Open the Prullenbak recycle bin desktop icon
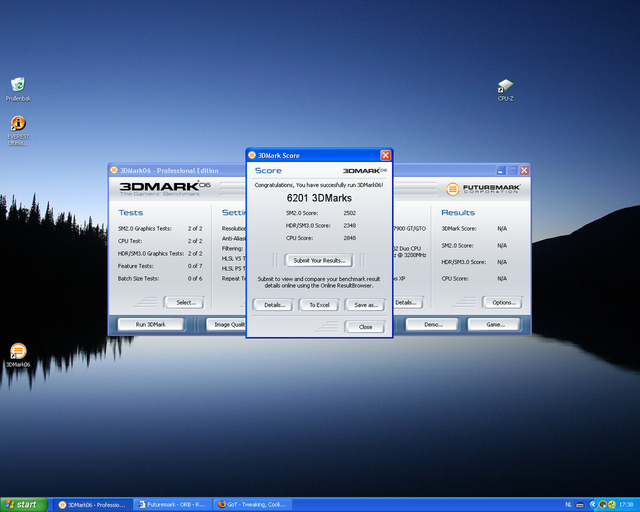The height and width of the screenshot is (512, 640). tap(17, 86)
